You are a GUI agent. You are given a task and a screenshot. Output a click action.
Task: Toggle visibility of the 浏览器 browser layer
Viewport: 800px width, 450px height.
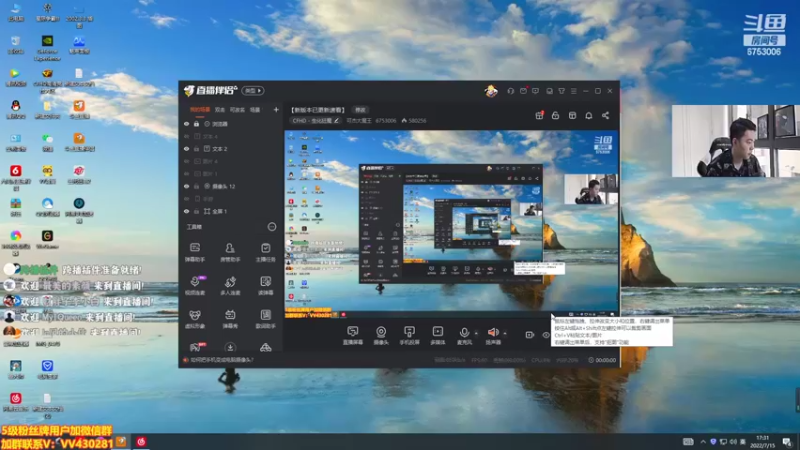[186, 124]
